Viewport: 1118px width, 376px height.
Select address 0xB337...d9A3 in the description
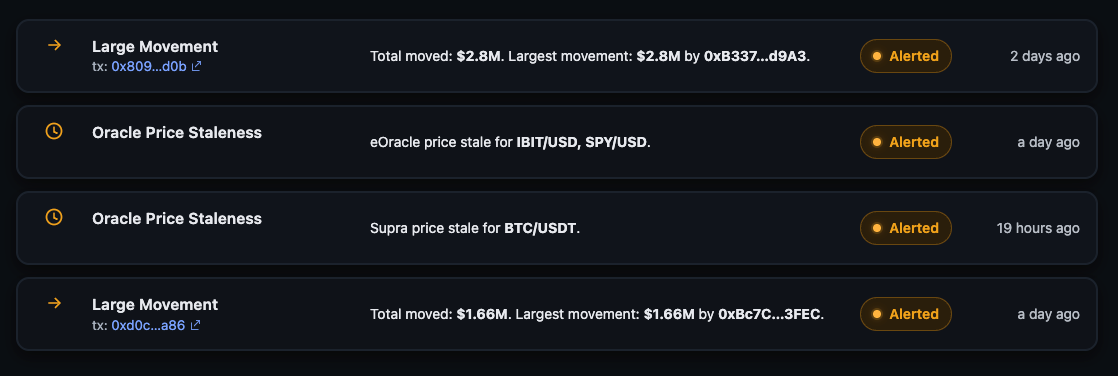(755, 56)
